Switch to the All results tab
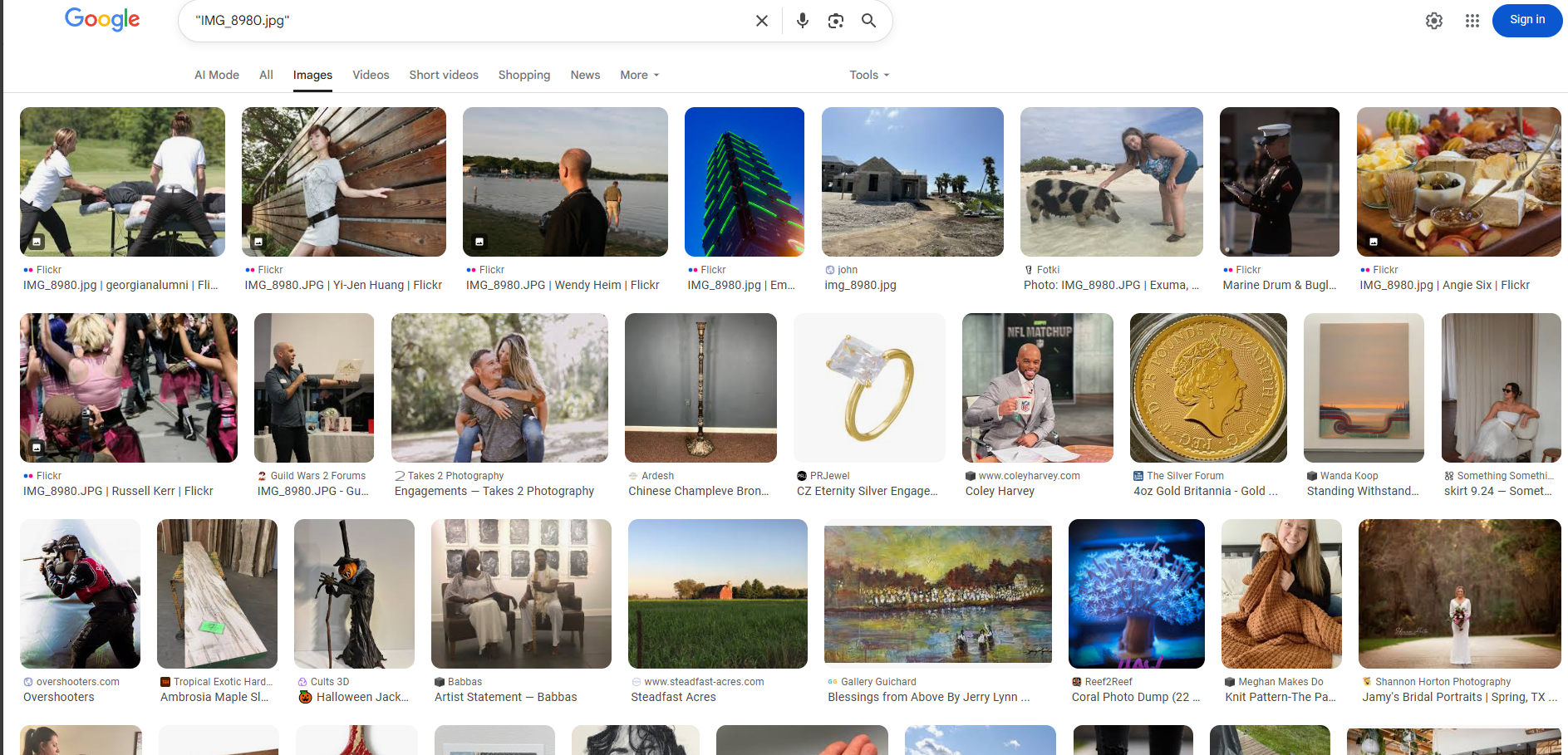Viewport: 1568px width, 755px height. 266,75
